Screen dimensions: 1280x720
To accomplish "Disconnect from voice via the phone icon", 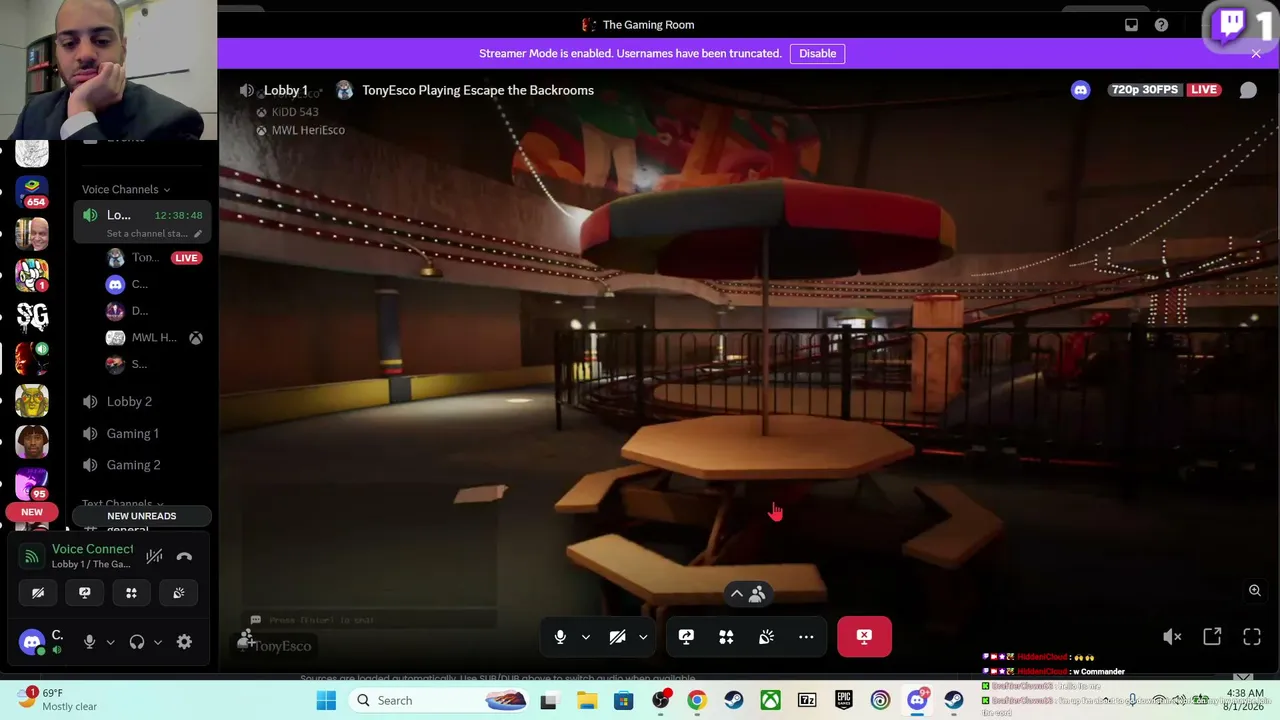I will click(184, 556).
